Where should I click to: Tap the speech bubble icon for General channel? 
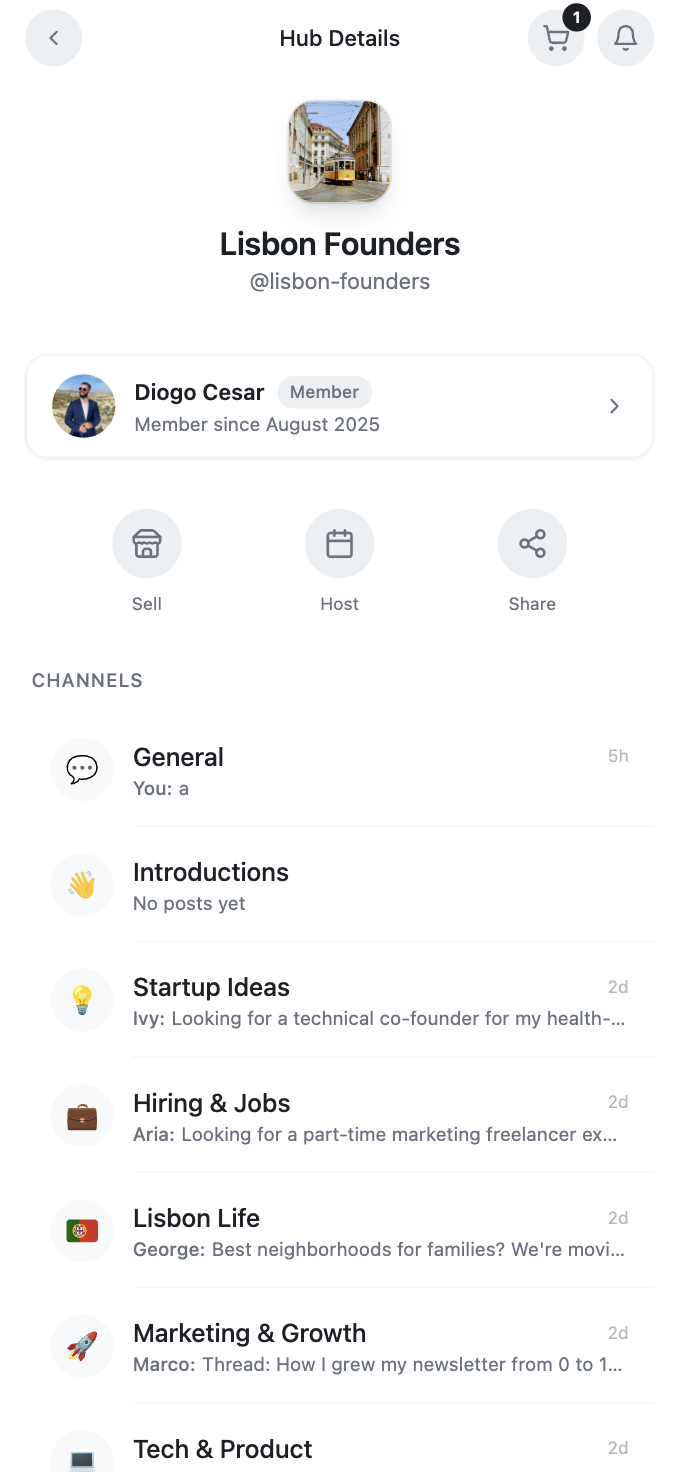click(x=81, y=769)
